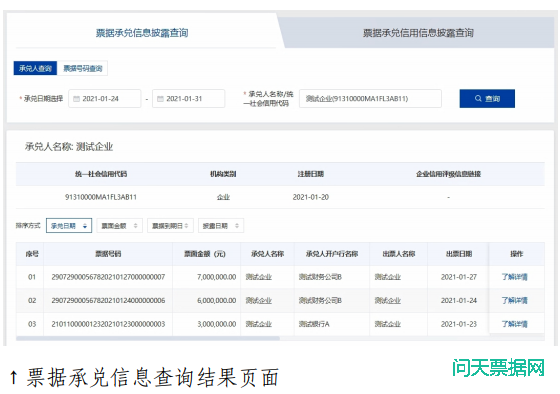
Task: Select bill number 290729000567820210124000000006
Action: (108, 300)
